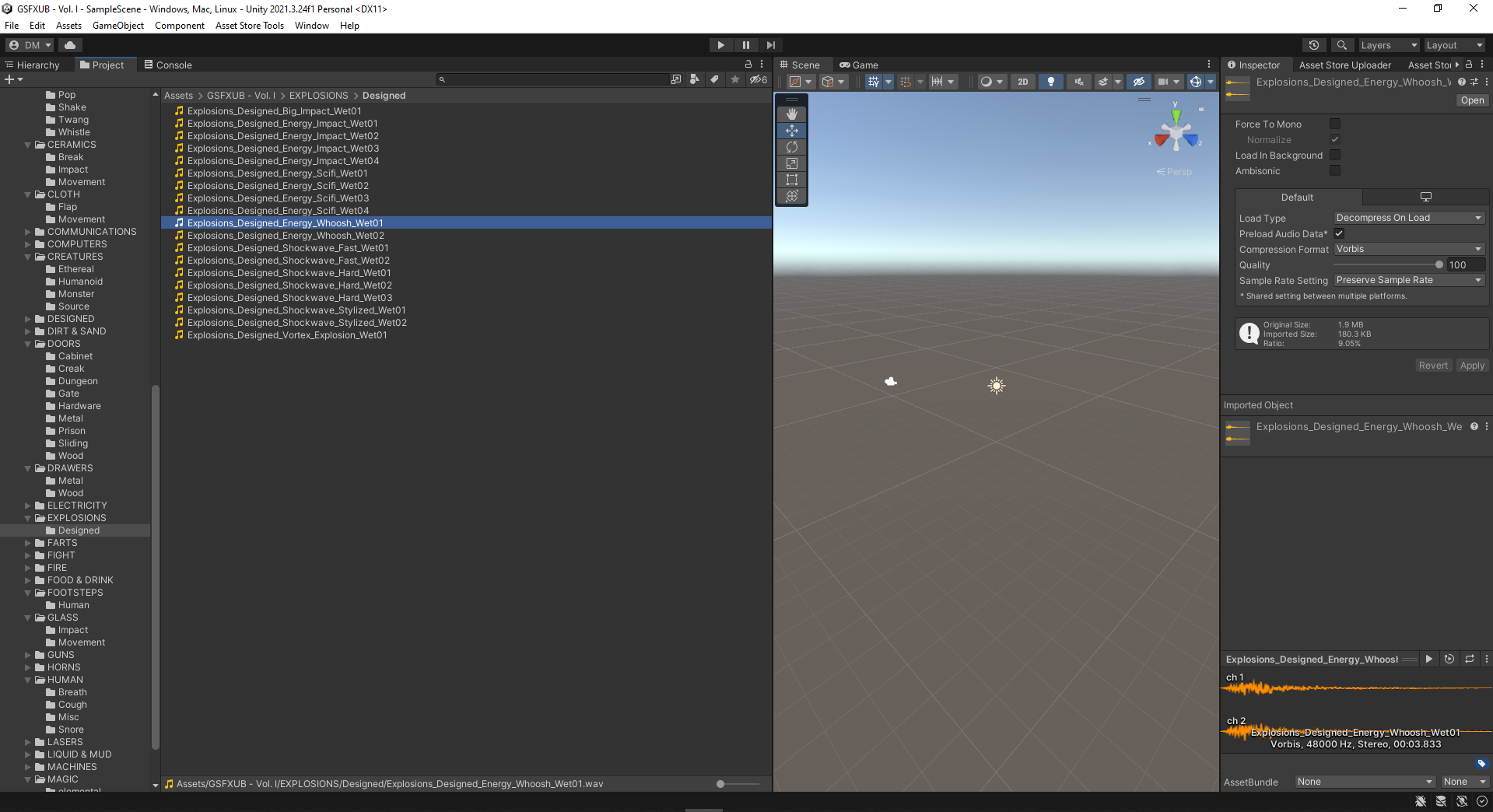The height and width of the screenshot is (812, 1493).
Task: Toggle Scene audio mute button
Action: (1078, 82)
